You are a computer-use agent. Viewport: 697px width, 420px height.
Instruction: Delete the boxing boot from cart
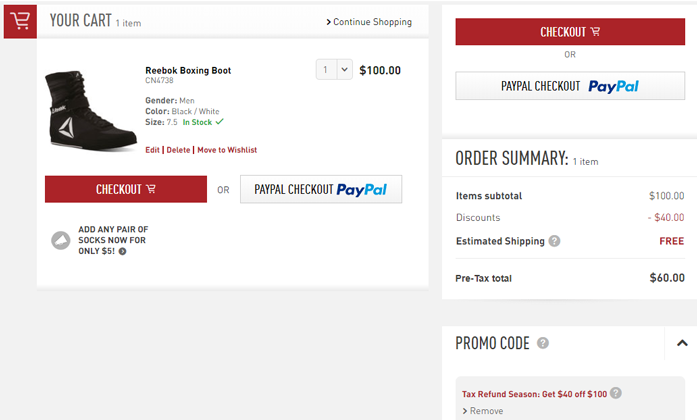pyautogui.click(x=178, y=150)
